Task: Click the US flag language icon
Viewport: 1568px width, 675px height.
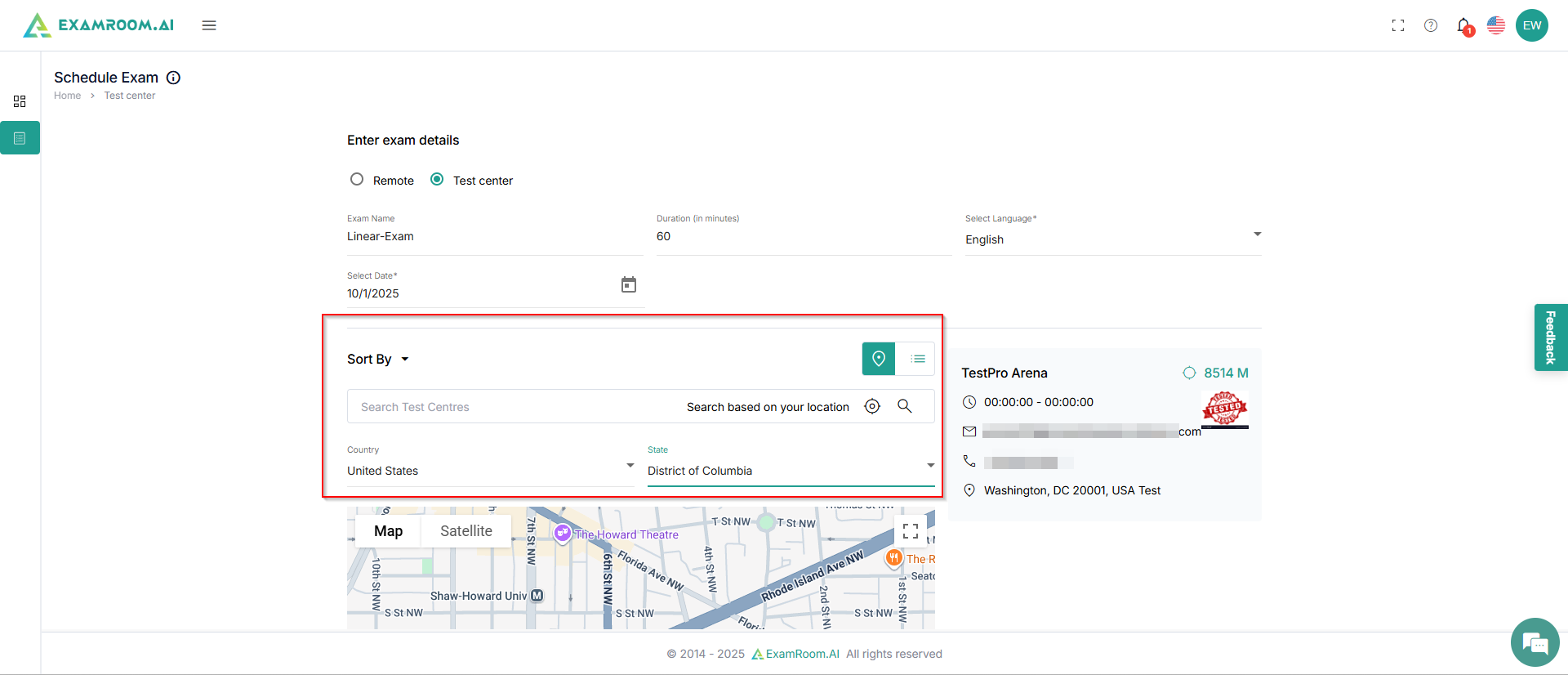Action: click(x=1496, y=25)
